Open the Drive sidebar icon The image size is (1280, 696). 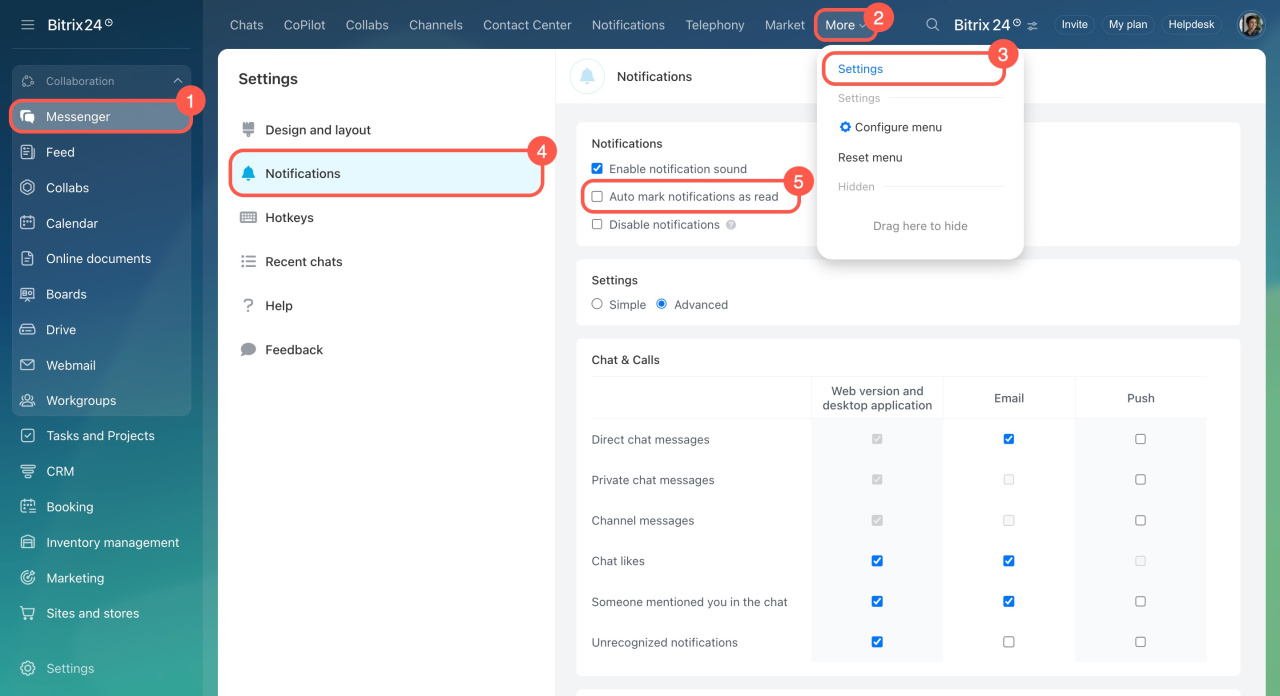[x=28, y=330]
